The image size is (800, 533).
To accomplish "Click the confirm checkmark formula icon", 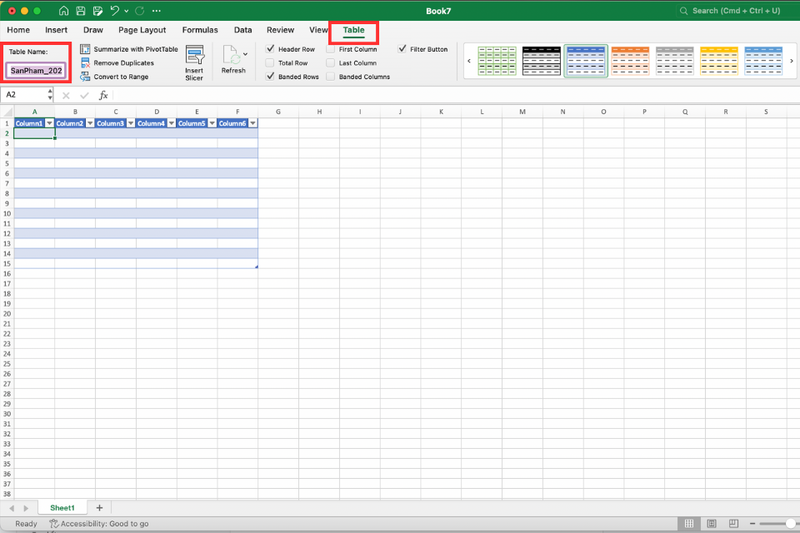I will (84, 95).
